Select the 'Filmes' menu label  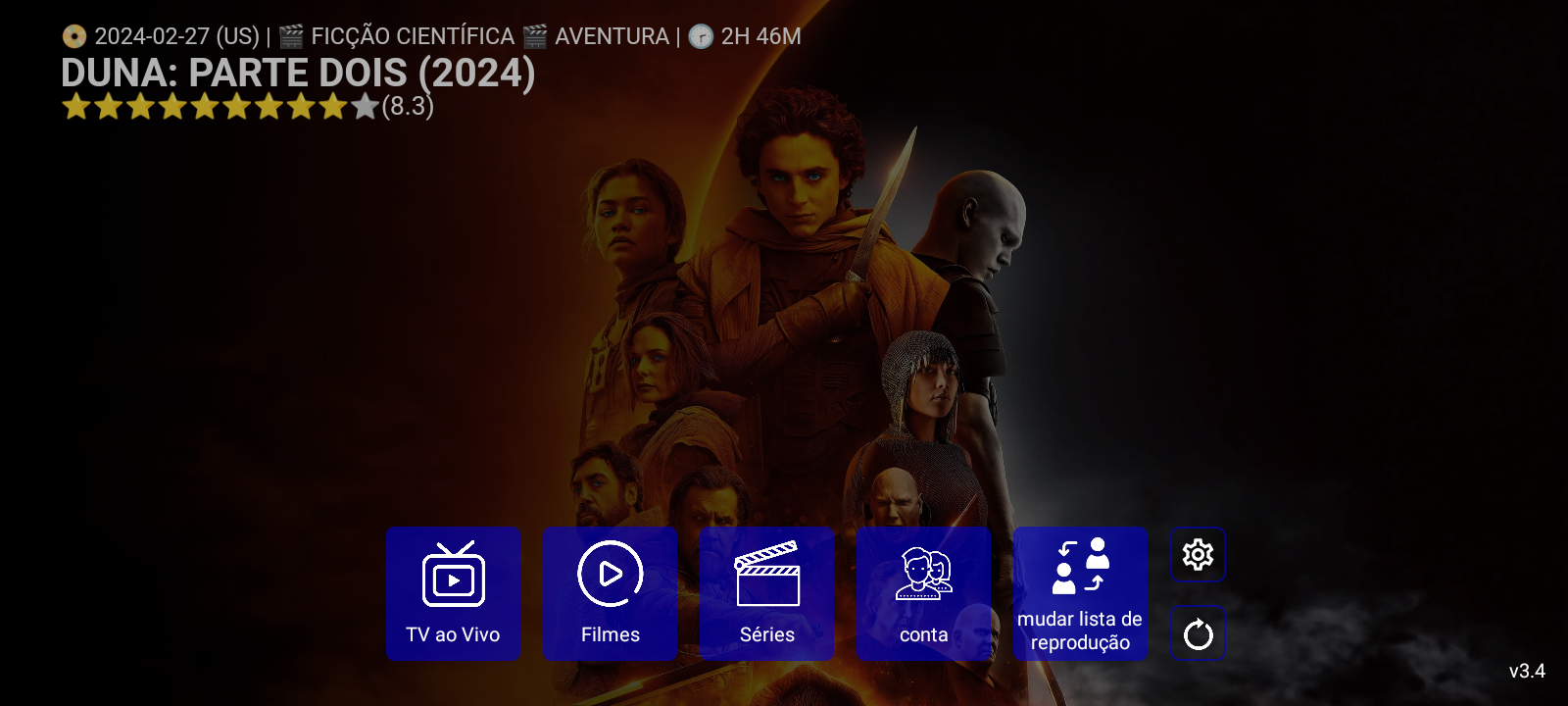tap(610, 634)
